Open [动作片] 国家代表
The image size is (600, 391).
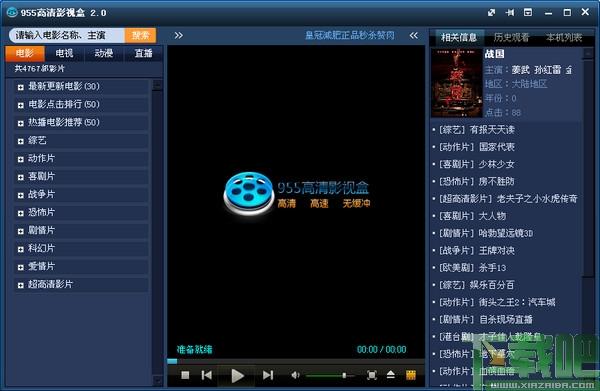(x=476, y=147)
